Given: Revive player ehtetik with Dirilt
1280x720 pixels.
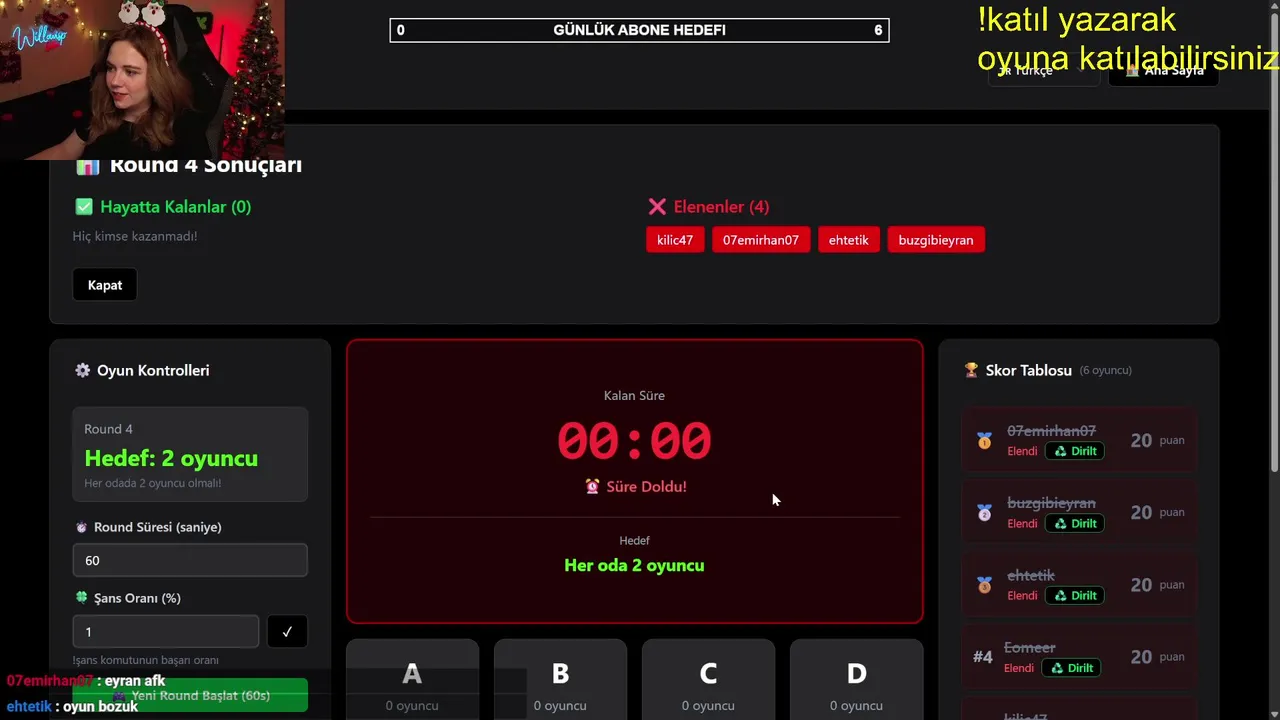Looking at the screenshot, I should tap(1075, 595).
